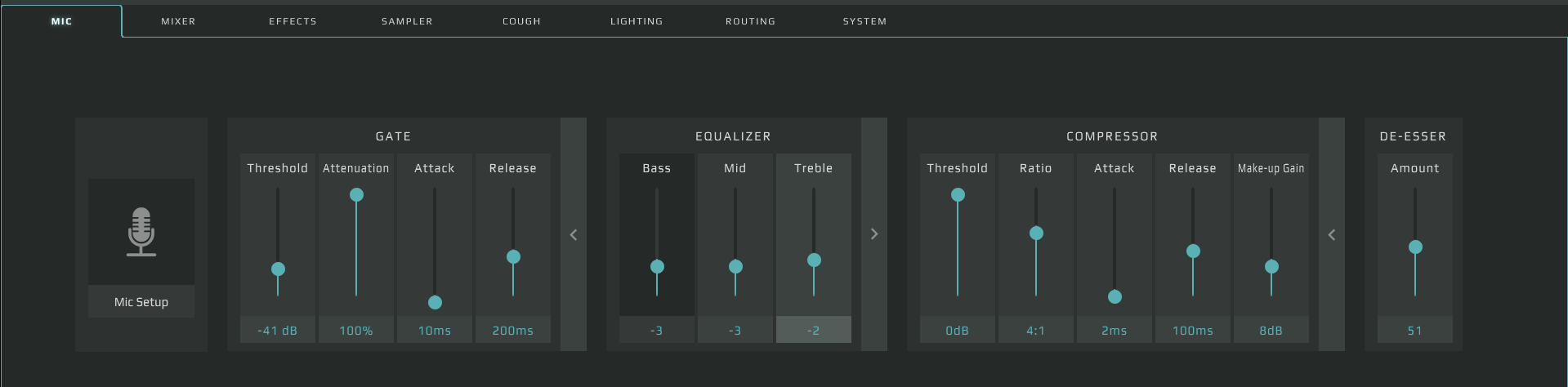Click the microphone icon
This screenshot has height=387, width=1568.
[x=141, y=232]
